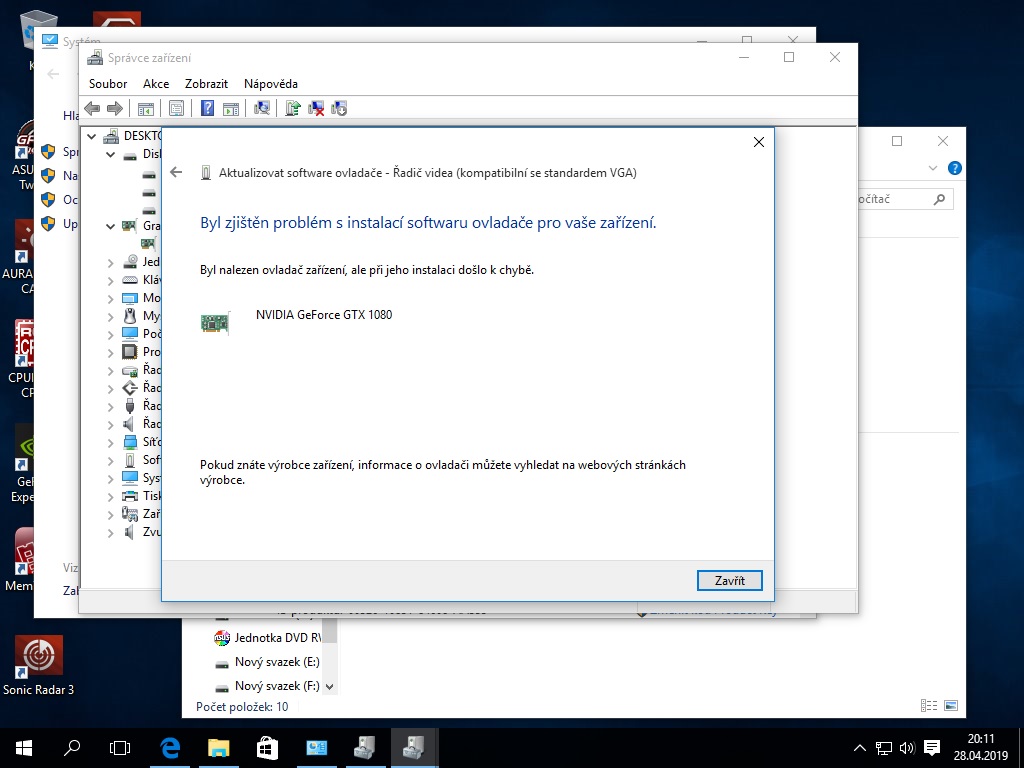
Task: Click the blue help icon in the Explorer window
Action: tap(954, 168)
